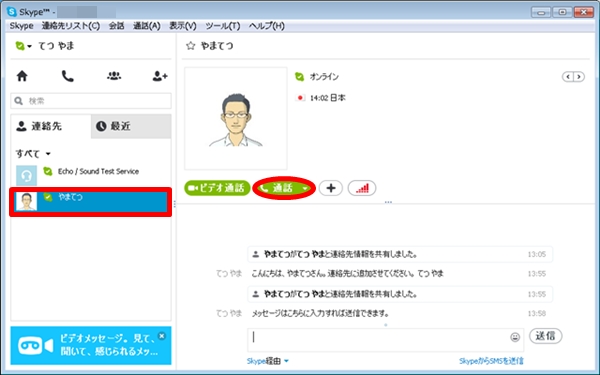Image resolution: width=600 pixels, height=375 pixels.
Task: Start a ビデオ通話 video call
Action: pyautogui.click(x=217, y=188)
